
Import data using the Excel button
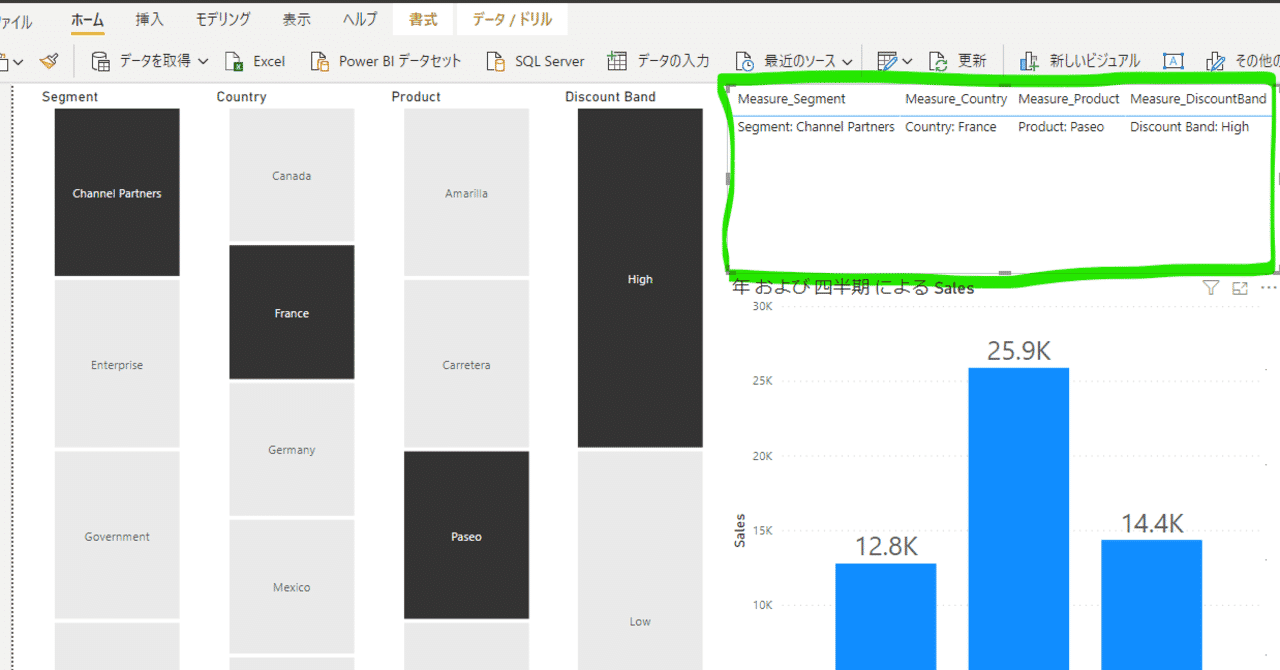pos(255,61)
